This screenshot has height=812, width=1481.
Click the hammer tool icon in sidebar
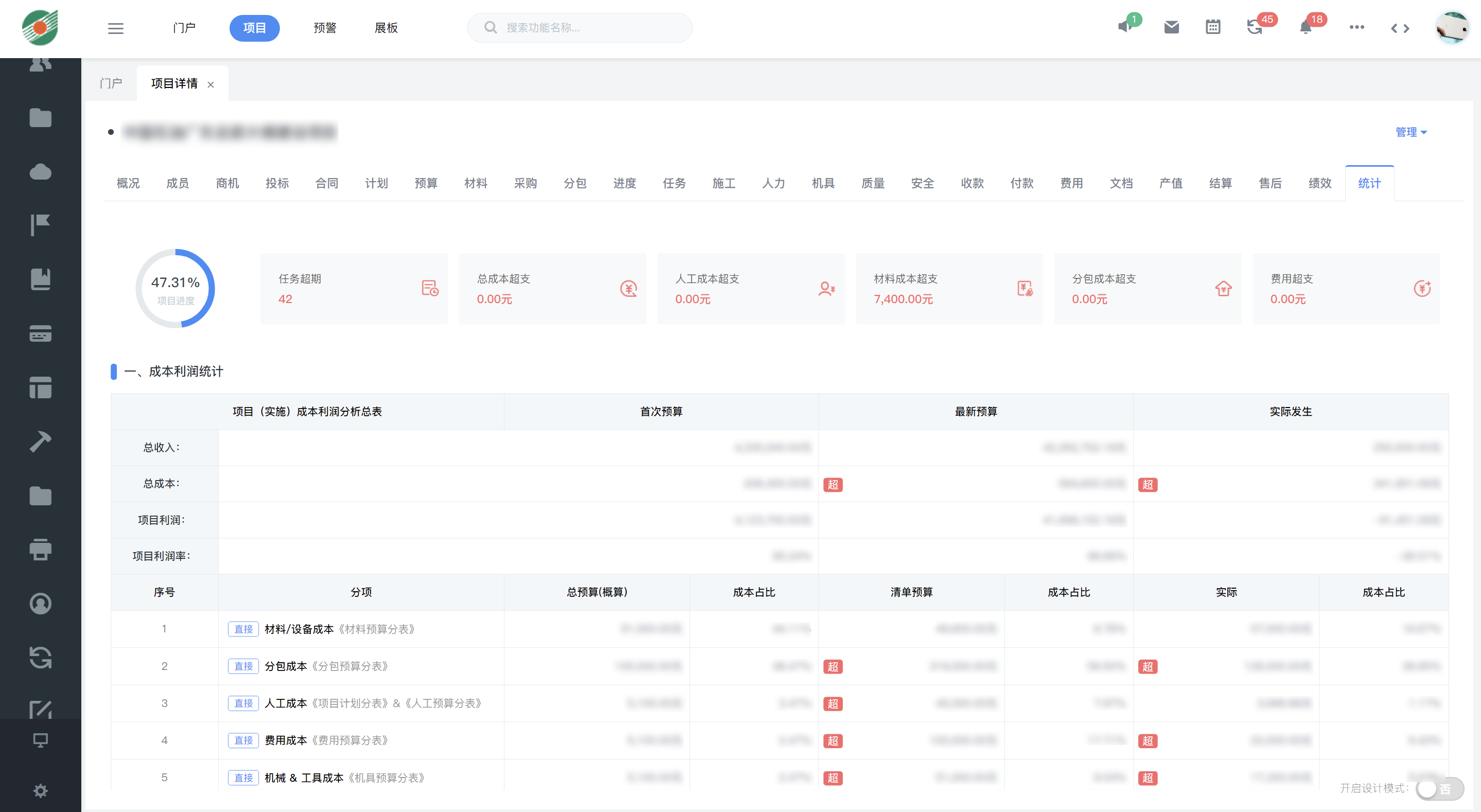point(40,441)
